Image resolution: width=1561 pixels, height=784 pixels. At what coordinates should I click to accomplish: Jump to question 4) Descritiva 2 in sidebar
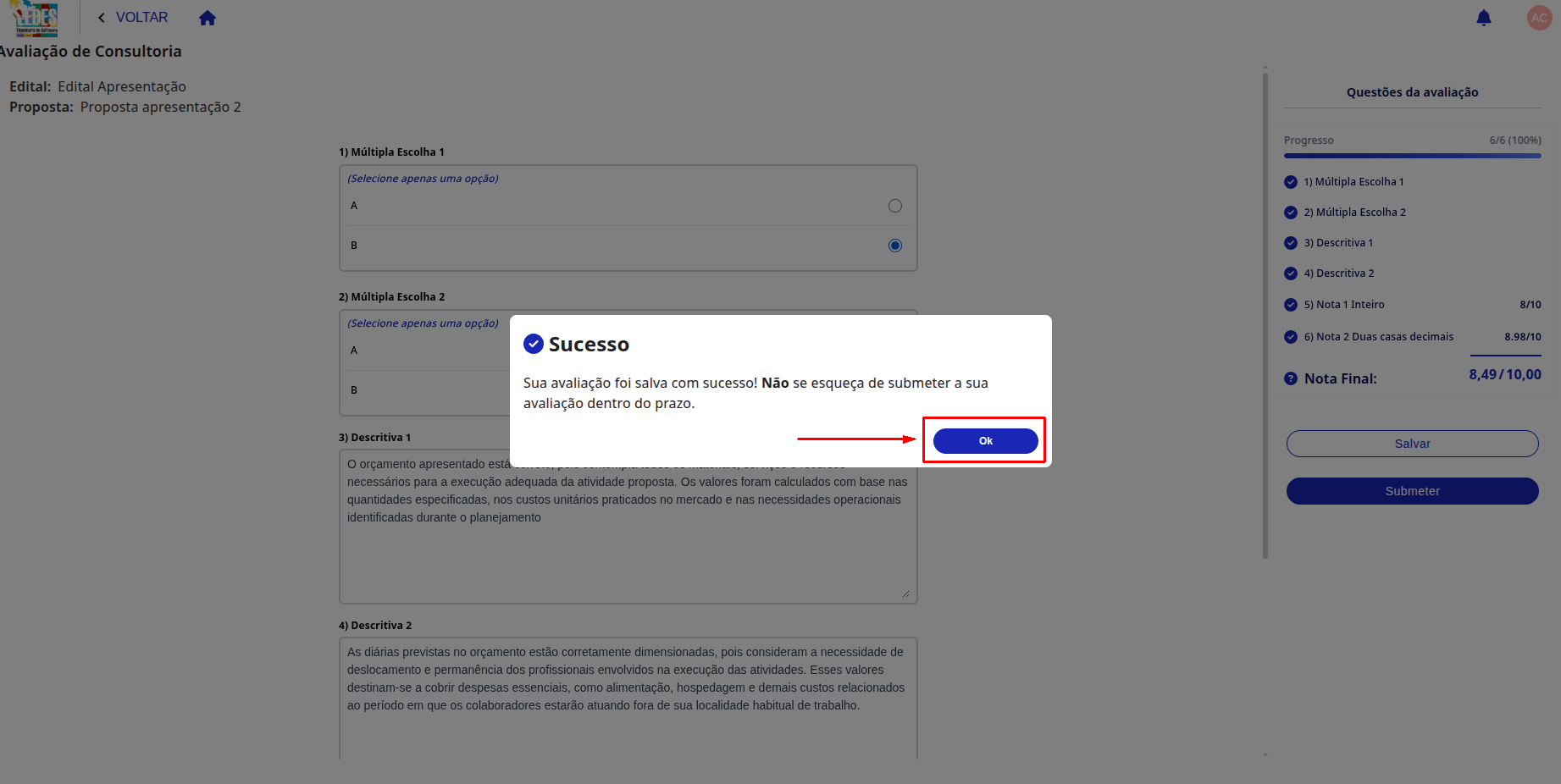point(1339,273)
